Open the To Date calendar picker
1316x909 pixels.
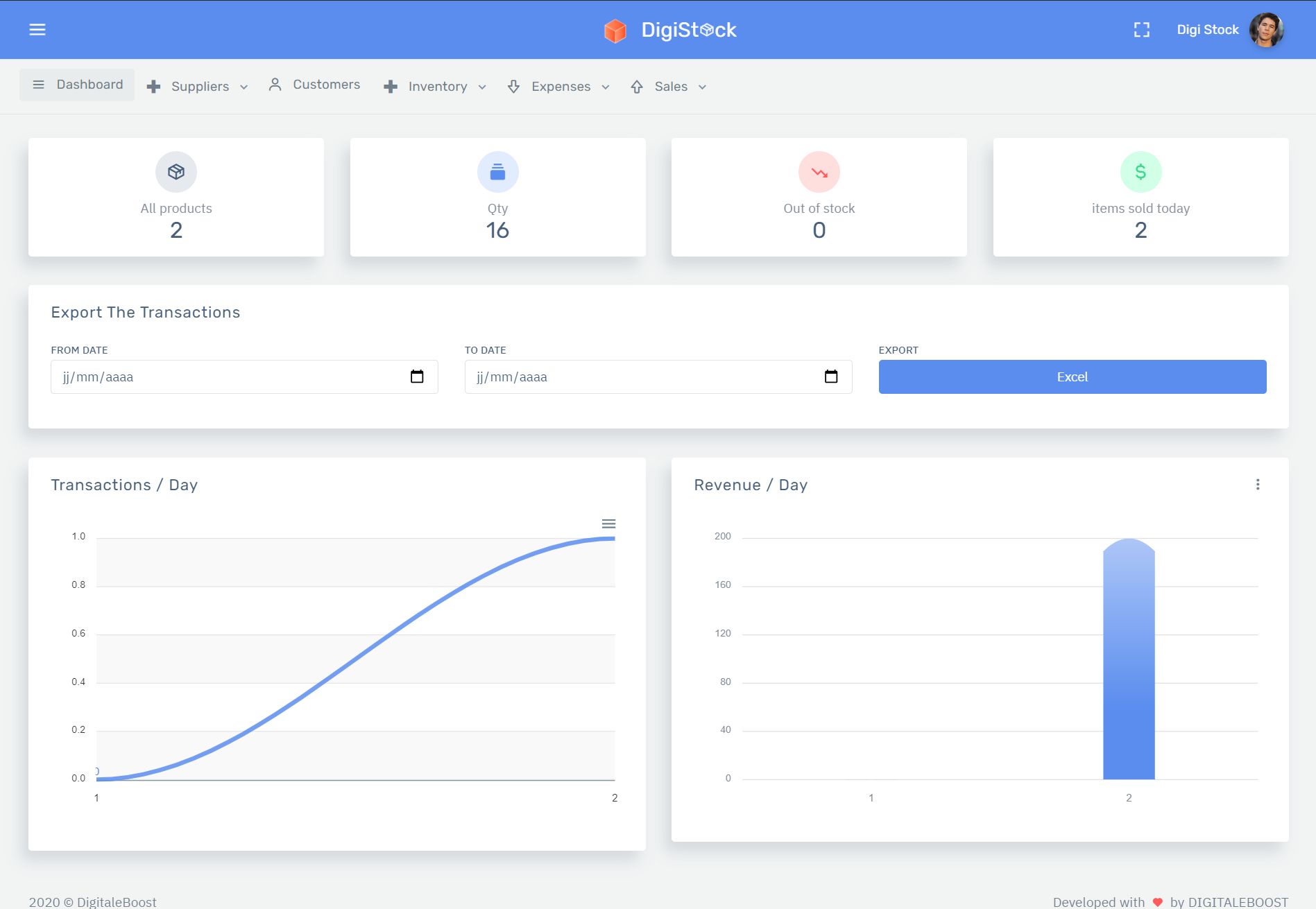point(831,376)
